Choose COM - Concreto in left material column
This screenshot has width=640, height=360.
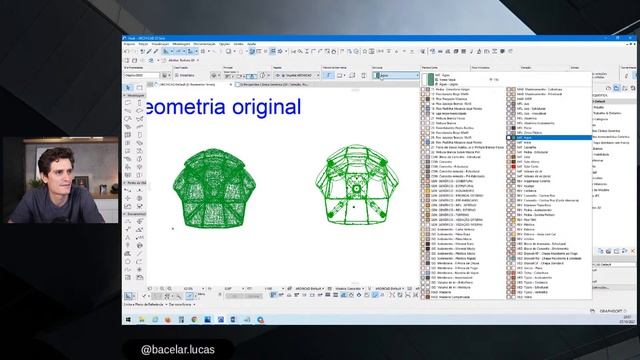[x=441, y=162]
